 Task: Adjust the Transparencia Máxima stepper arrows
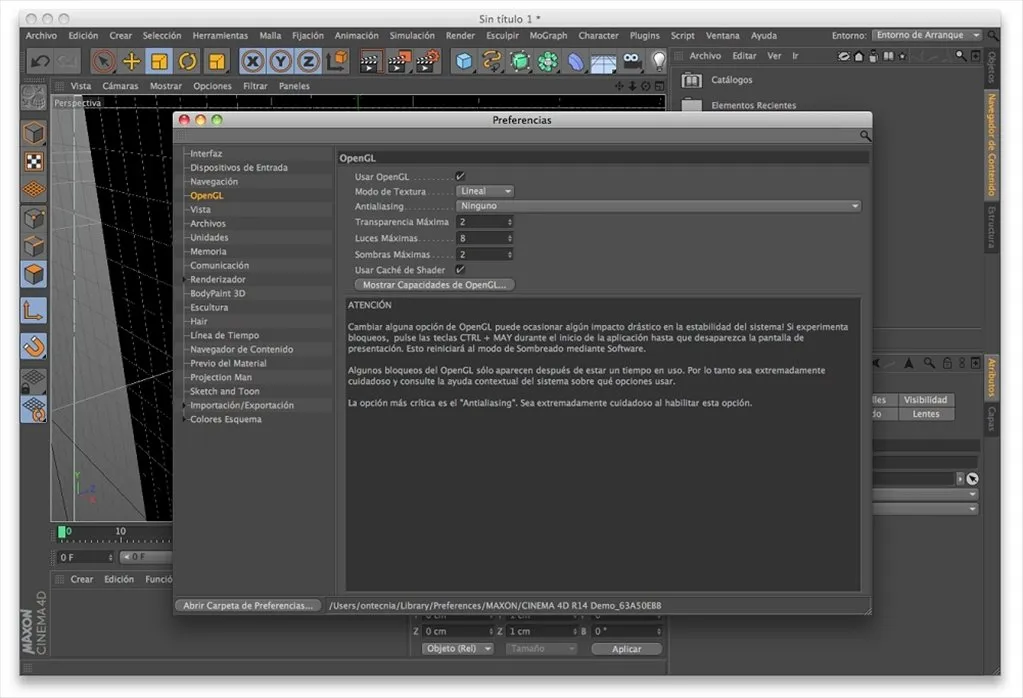(510, 222)
